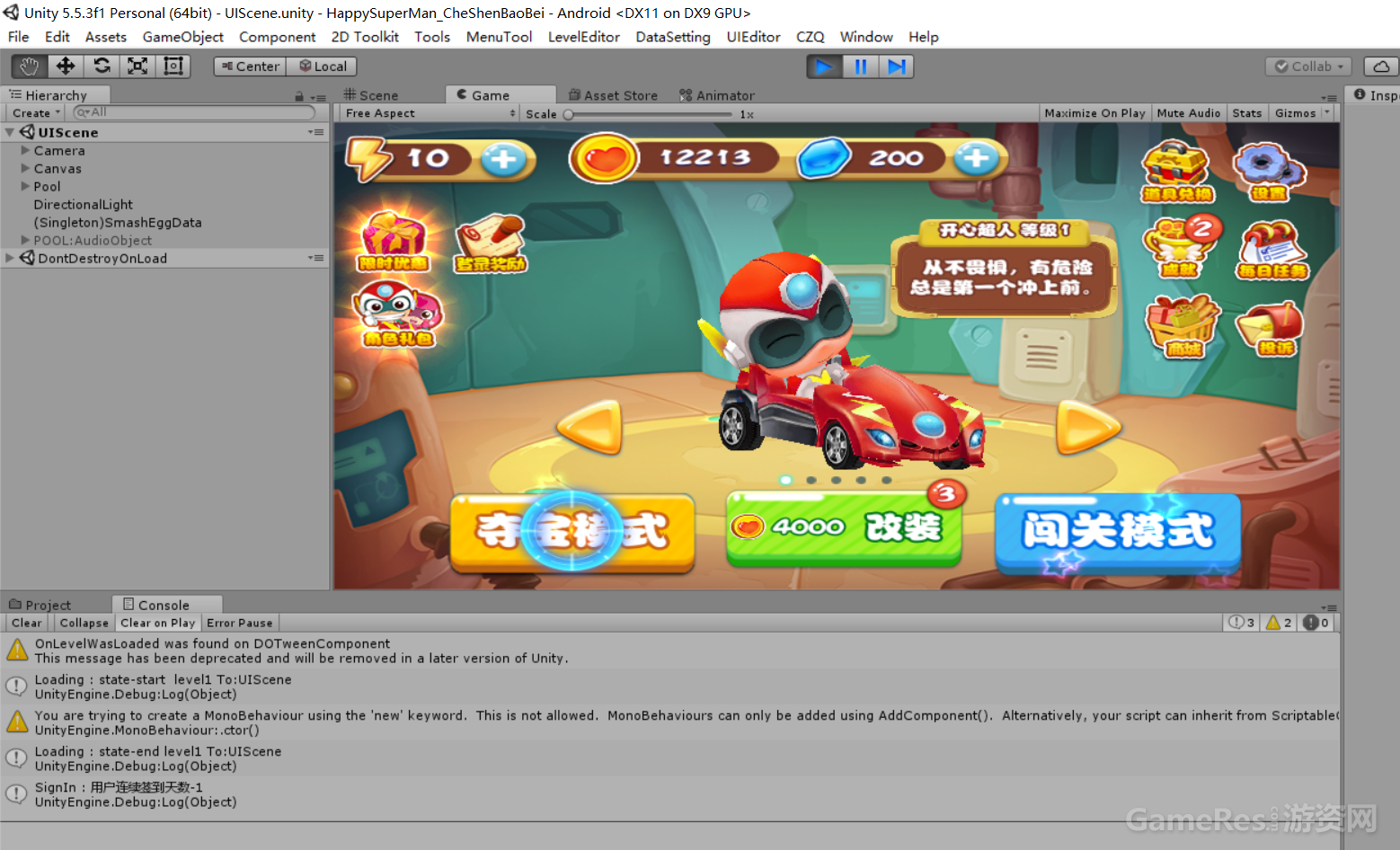Select the Hand tool in the toolbar
Image resolution: width=1400 pixels, height=850 pixels.
30,66
